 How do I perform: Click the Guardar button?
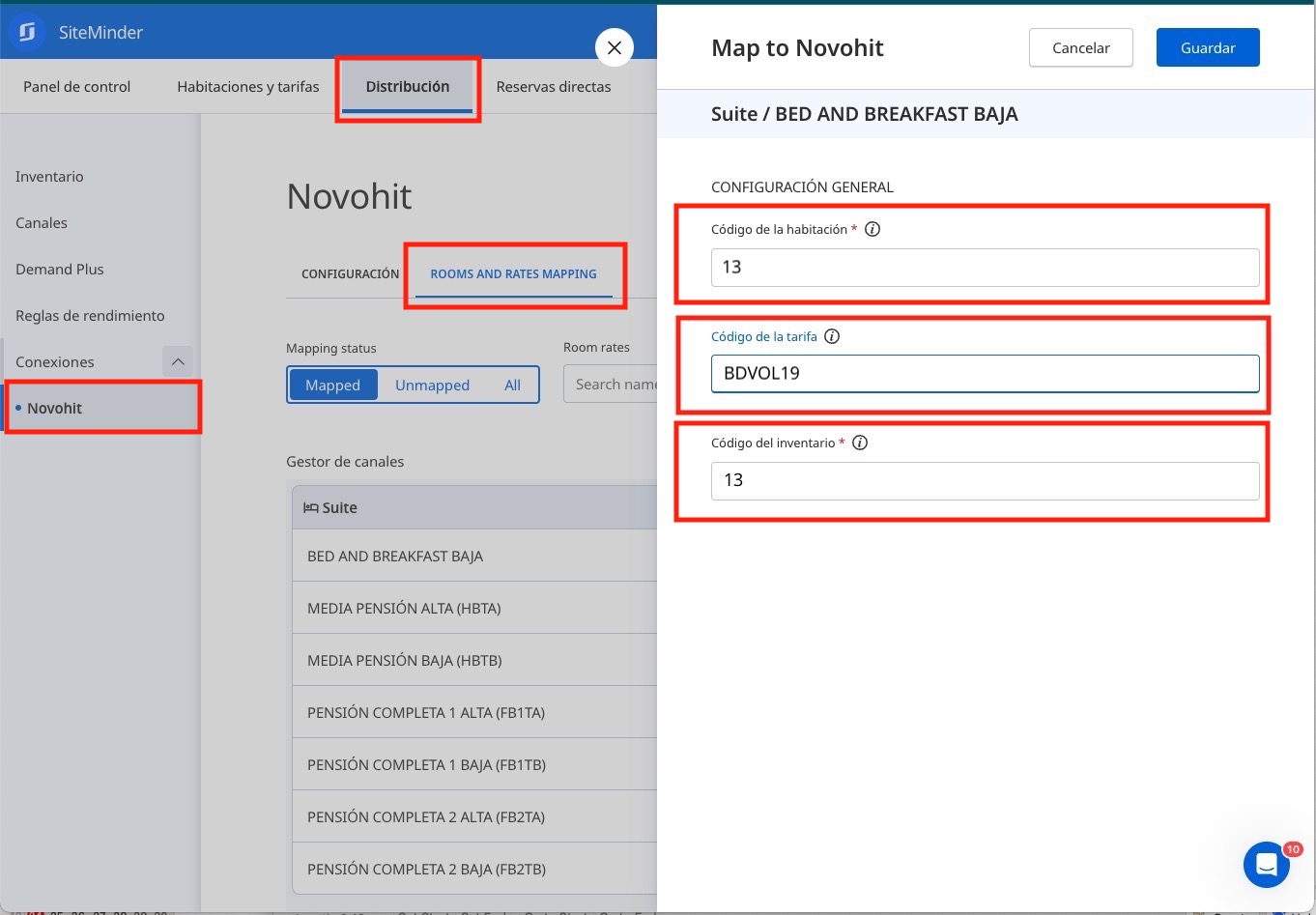(1208, 47)
